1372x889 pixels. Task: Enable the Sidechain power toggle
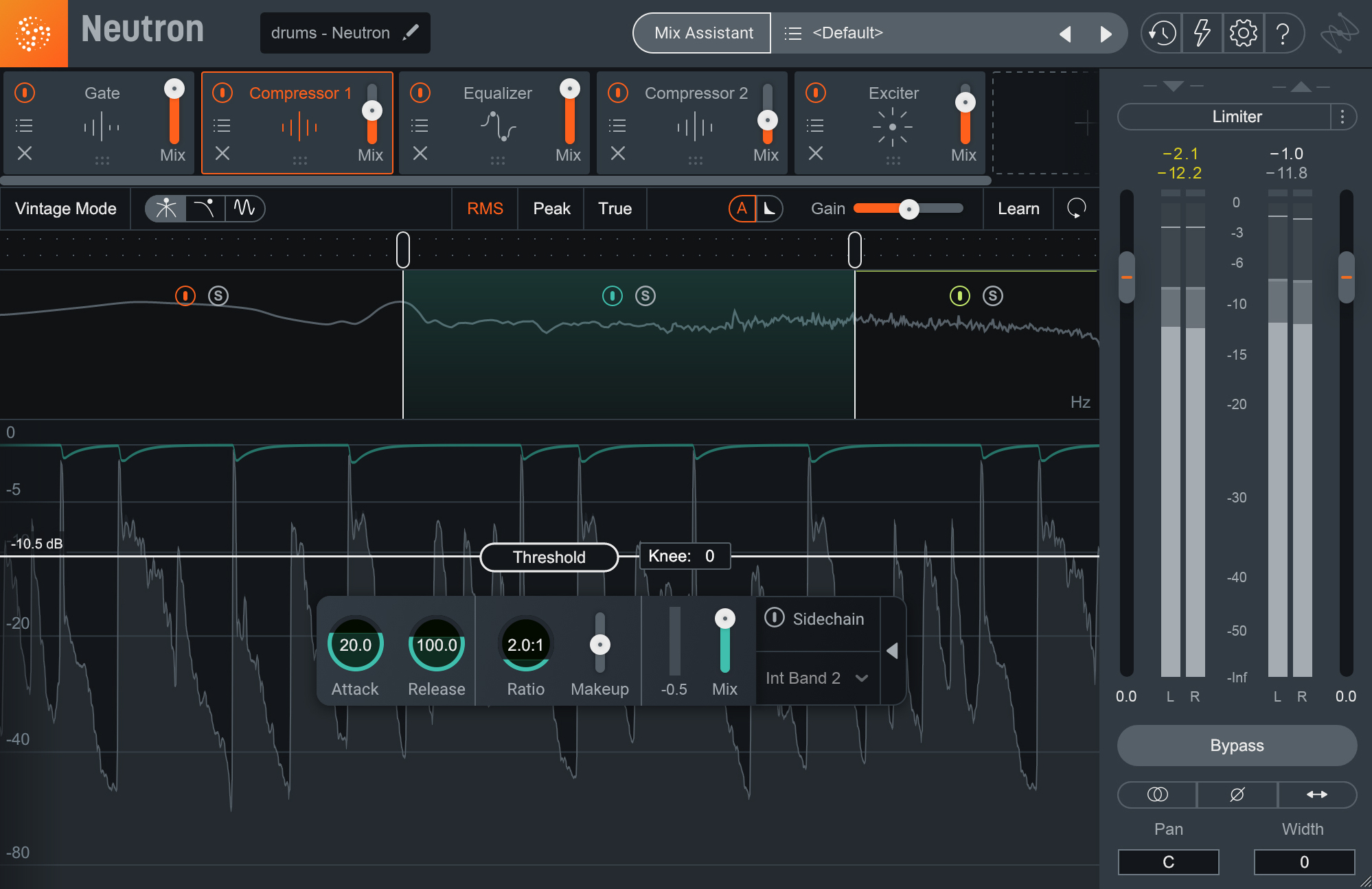(x=775, y=618)
